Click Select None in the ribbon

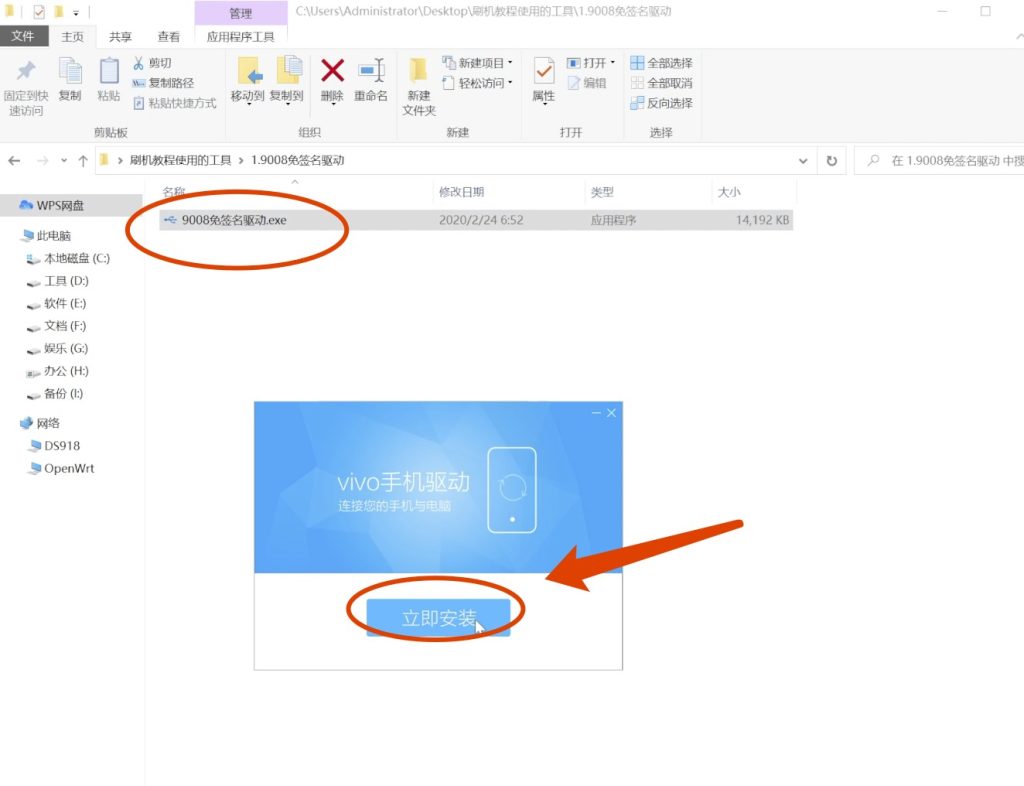pos(662,83)
